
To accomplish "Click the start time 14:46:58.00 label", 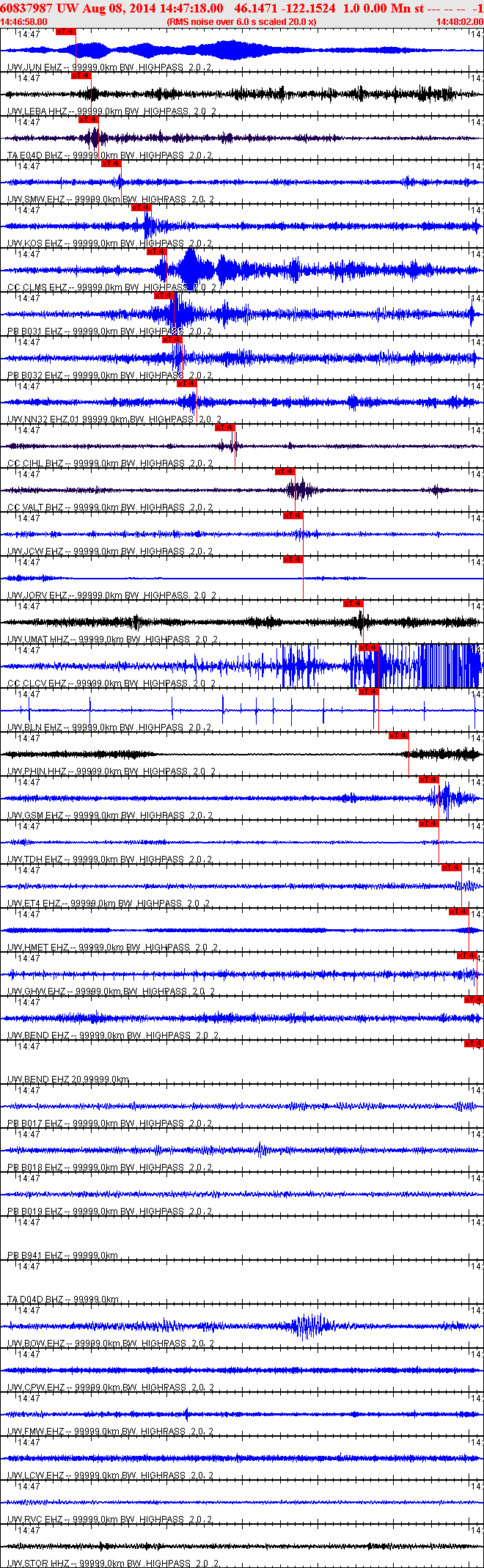I will 24,22.
